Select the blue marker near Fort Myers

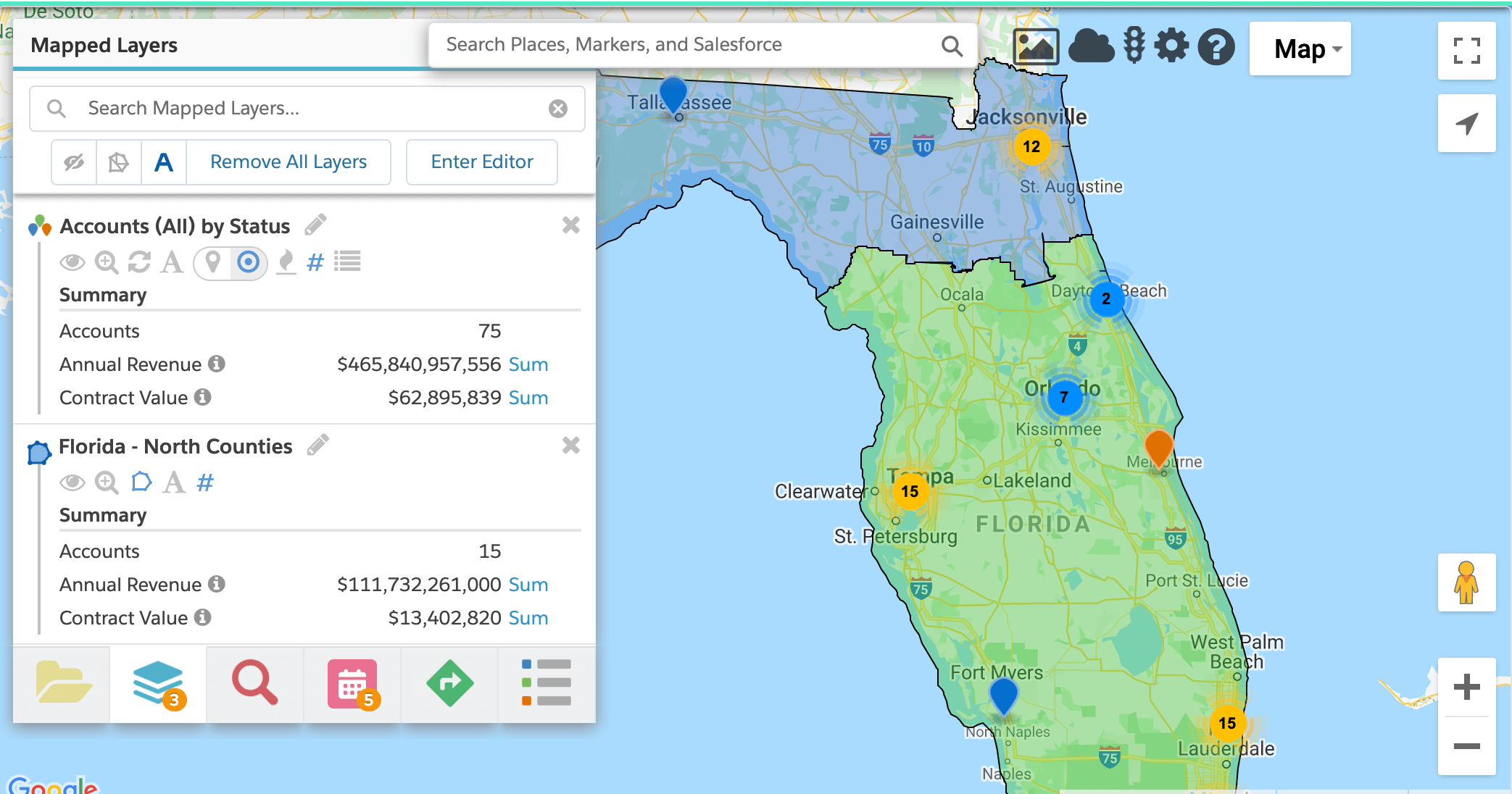[x=1004, y=695]
